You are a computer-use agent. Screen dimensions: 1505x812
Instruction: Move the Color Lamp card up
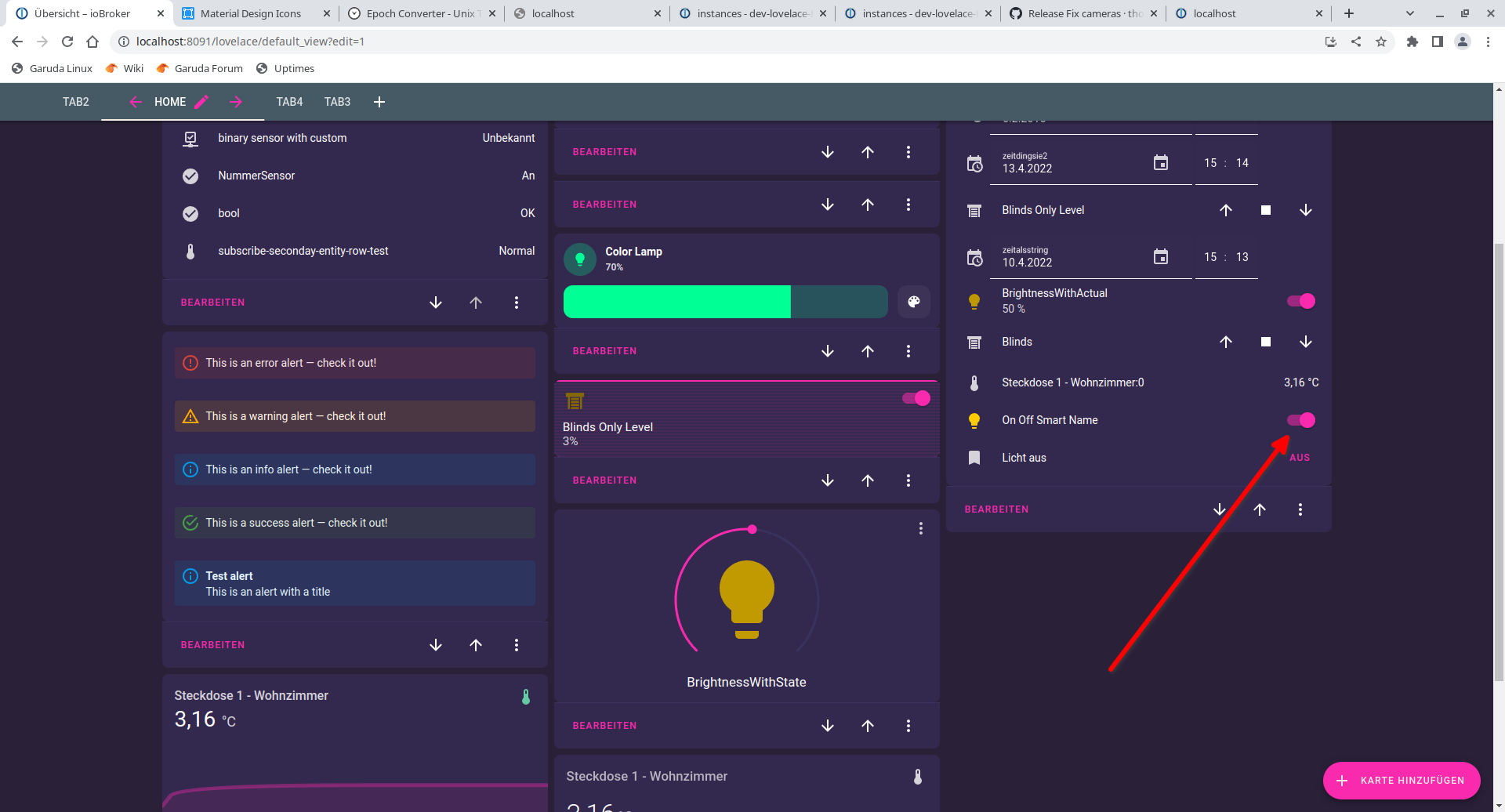(868, 351)
